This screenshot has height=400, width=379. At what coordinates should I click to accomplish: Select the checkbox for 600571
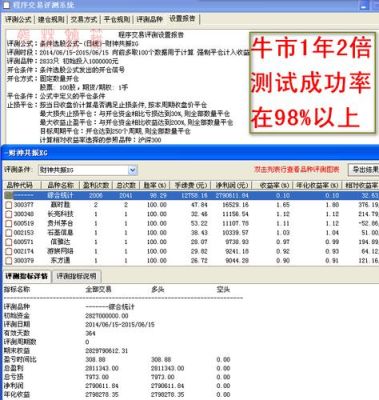9,242
